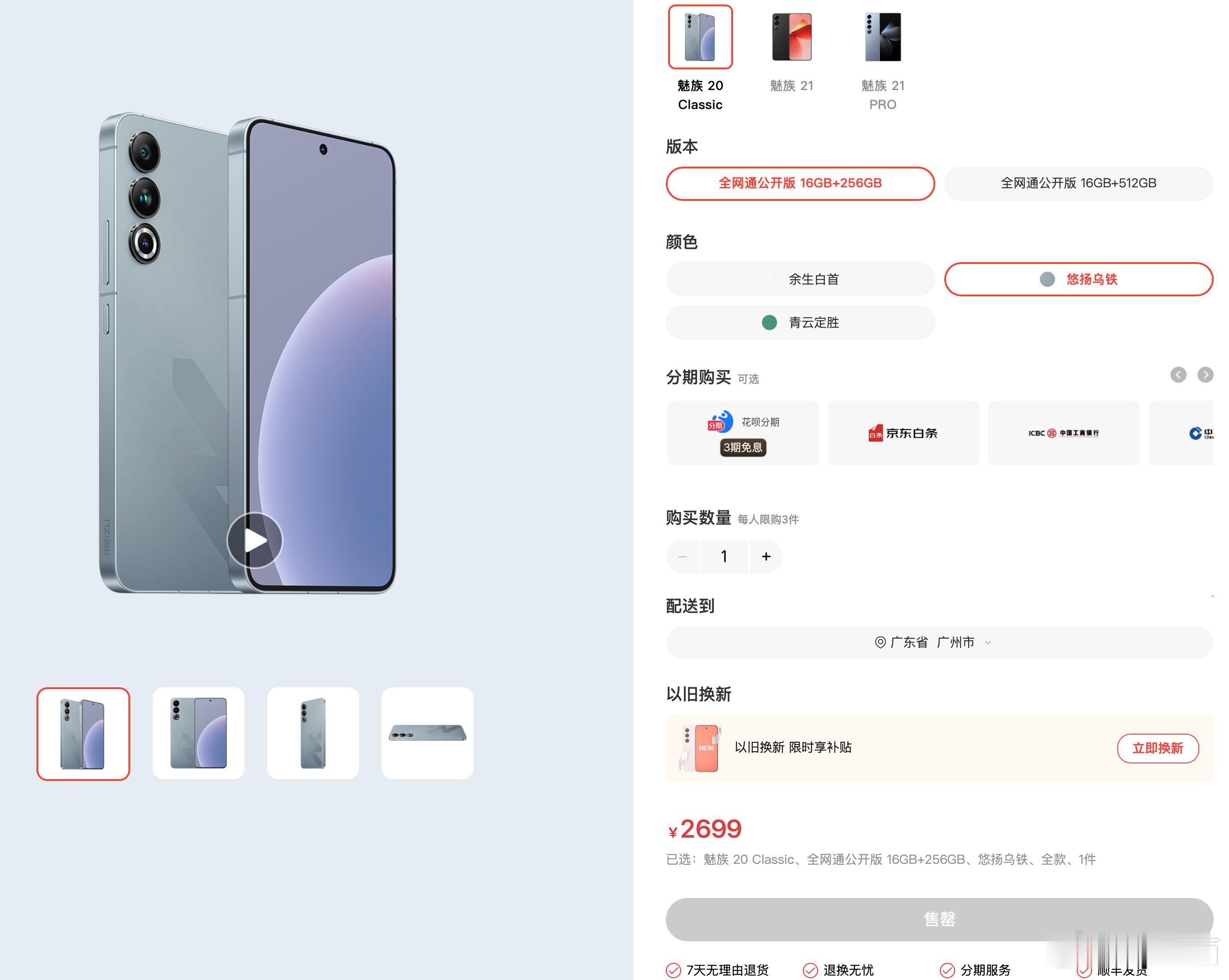Increase purchase quantity with plus button
1229x980 pixels.
pos(766,556)
